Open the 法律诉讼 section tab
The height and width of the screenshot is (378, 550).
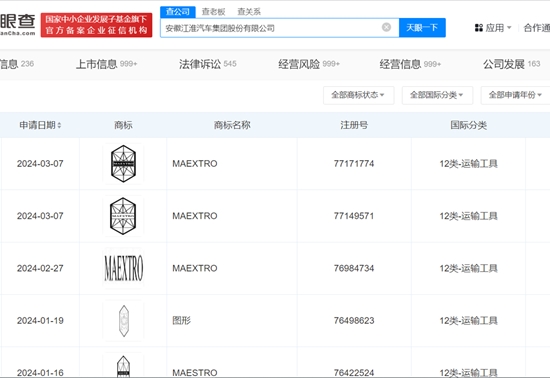coord(208,64)
